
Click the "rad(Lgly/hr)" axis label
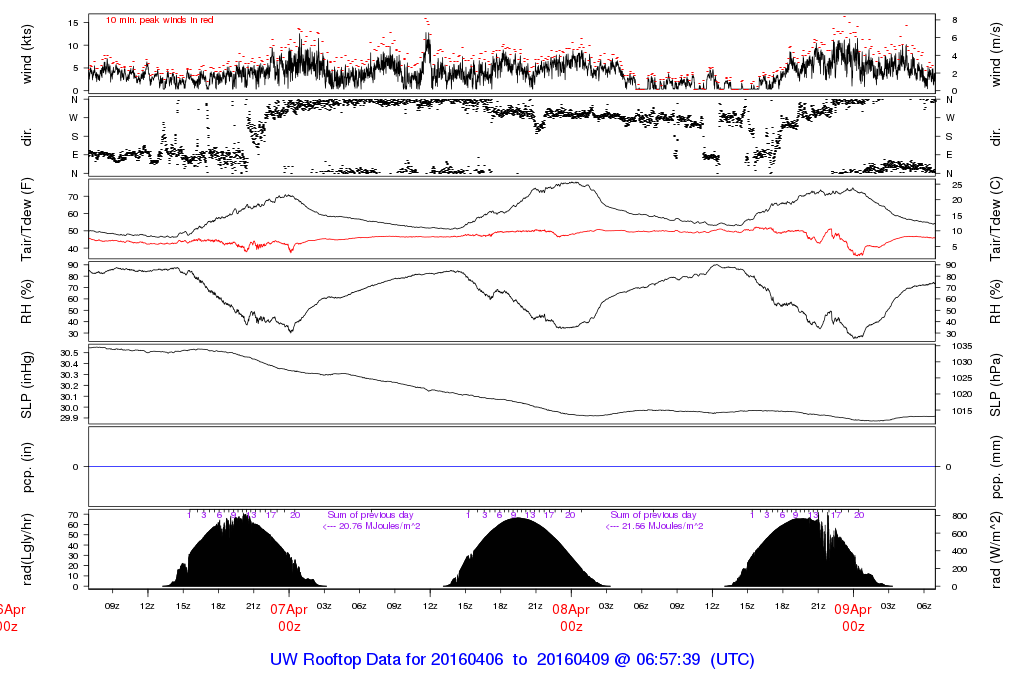click(27, 549)
